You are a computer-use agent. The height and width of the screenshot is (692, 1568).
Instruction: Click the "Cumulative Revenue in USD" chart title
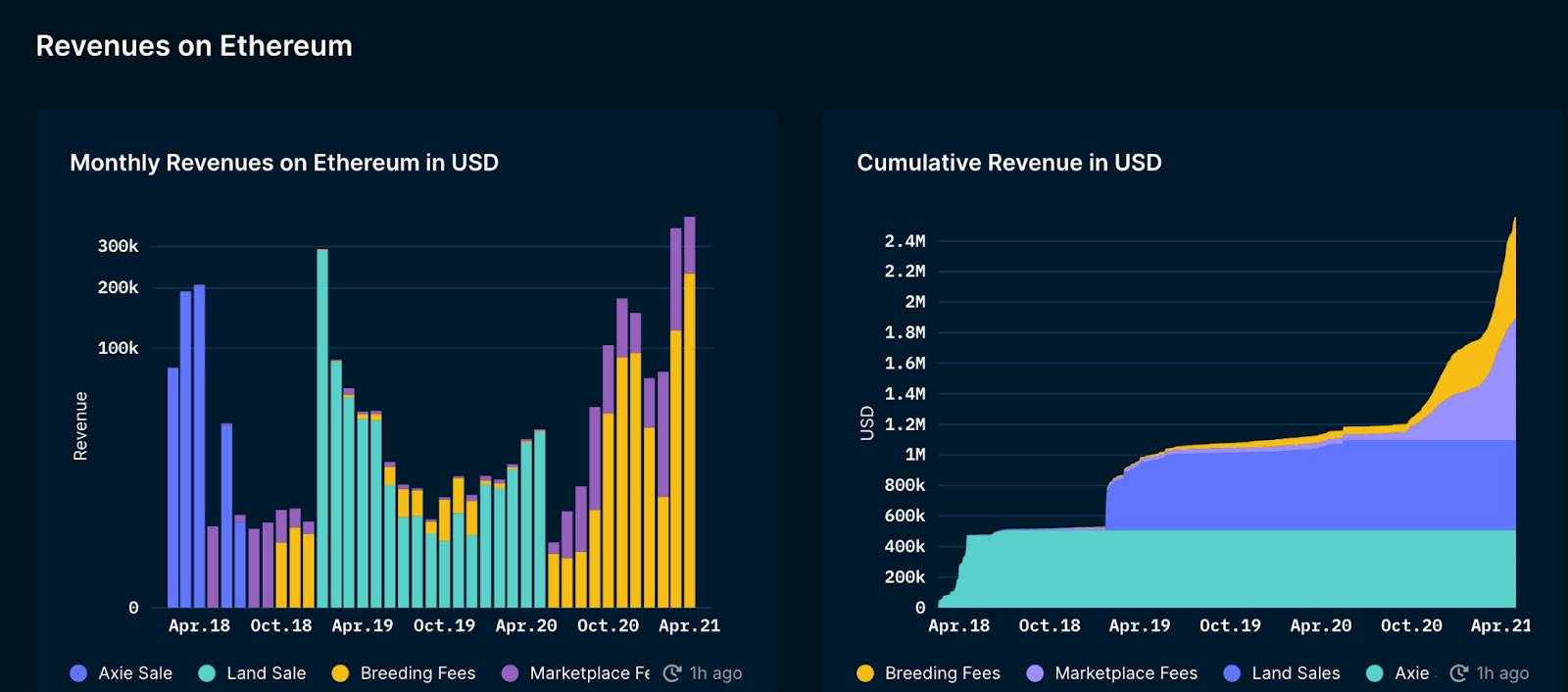point(1009,163)
